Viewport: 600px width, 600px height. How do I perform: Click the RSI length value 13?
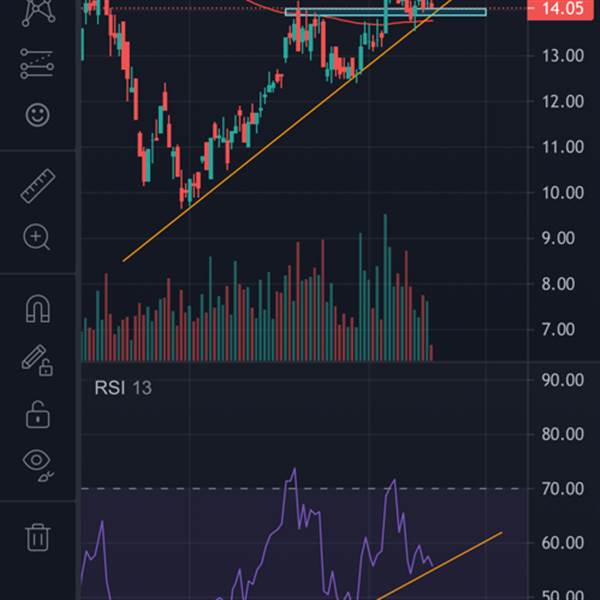[x=142, y=388]
